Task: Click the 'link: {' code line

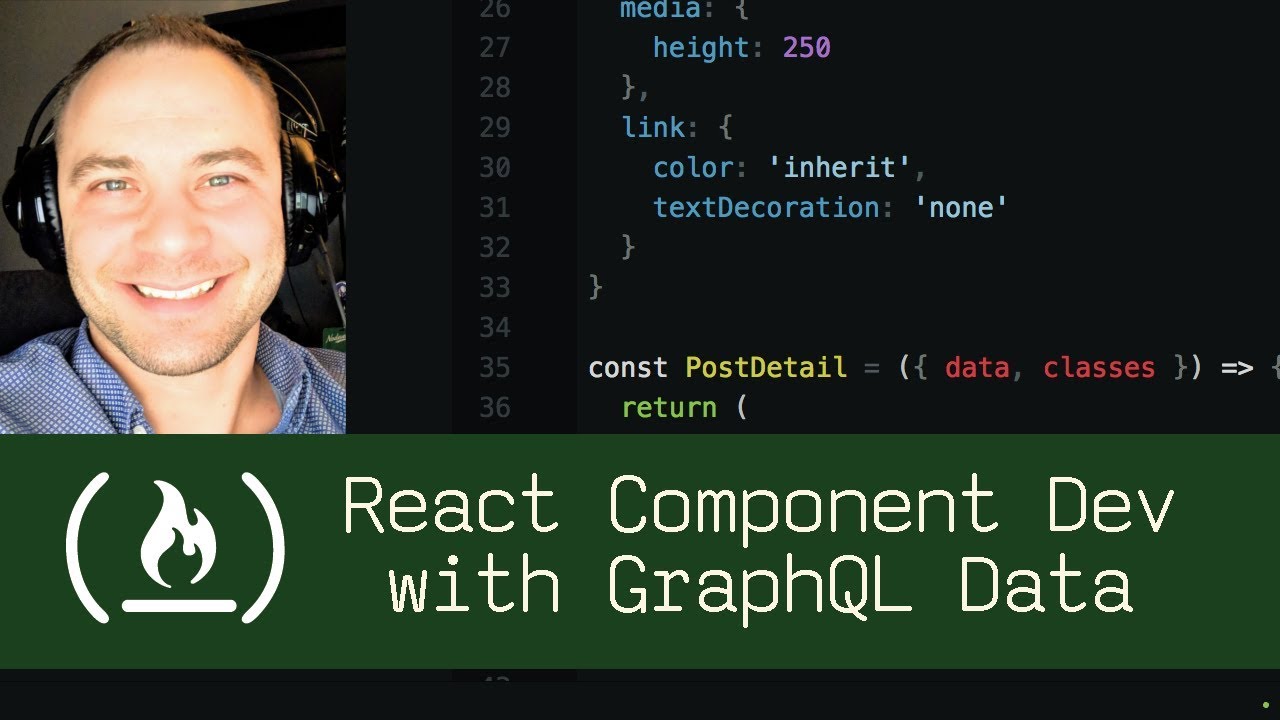Action: (677, 127)
